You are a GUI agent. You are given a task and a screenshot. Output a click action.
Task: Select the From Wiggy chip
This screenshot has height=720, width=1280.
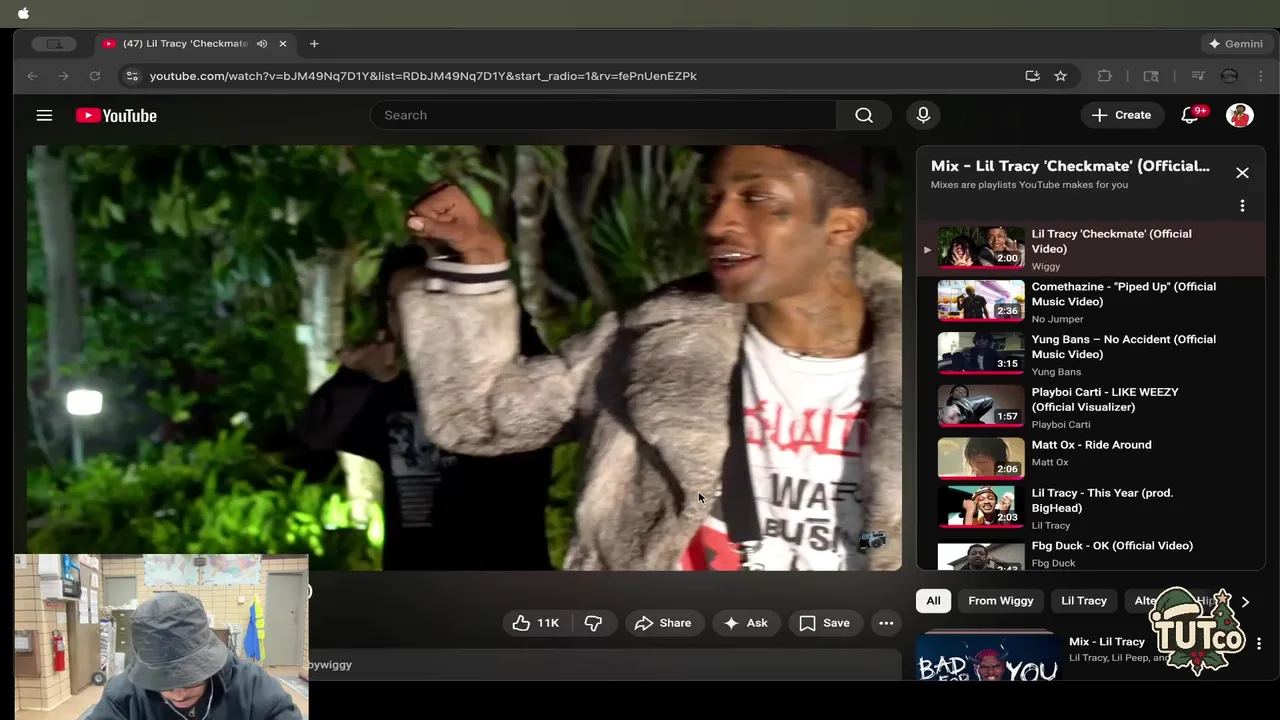pos(1000,601)
